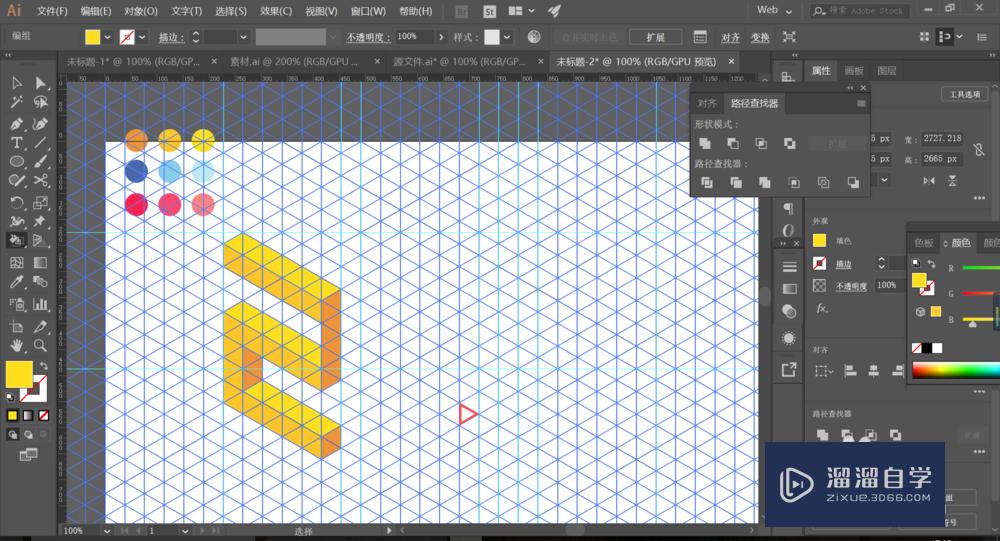Select the Mesh tool
The image size is (1000, 541).
pos(17,262)
